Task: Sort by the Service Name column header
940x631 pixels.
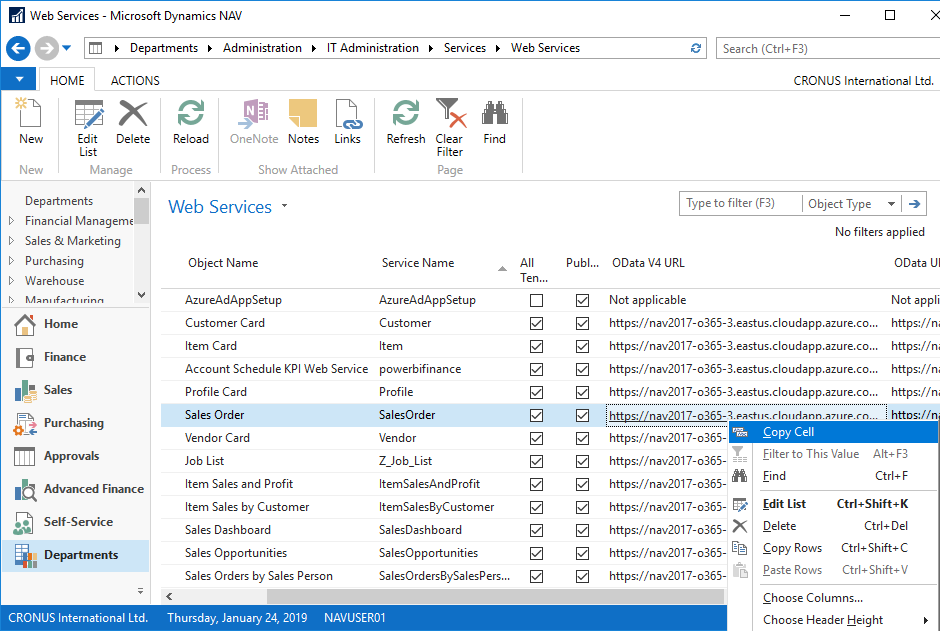Action: tap(418, 263)
